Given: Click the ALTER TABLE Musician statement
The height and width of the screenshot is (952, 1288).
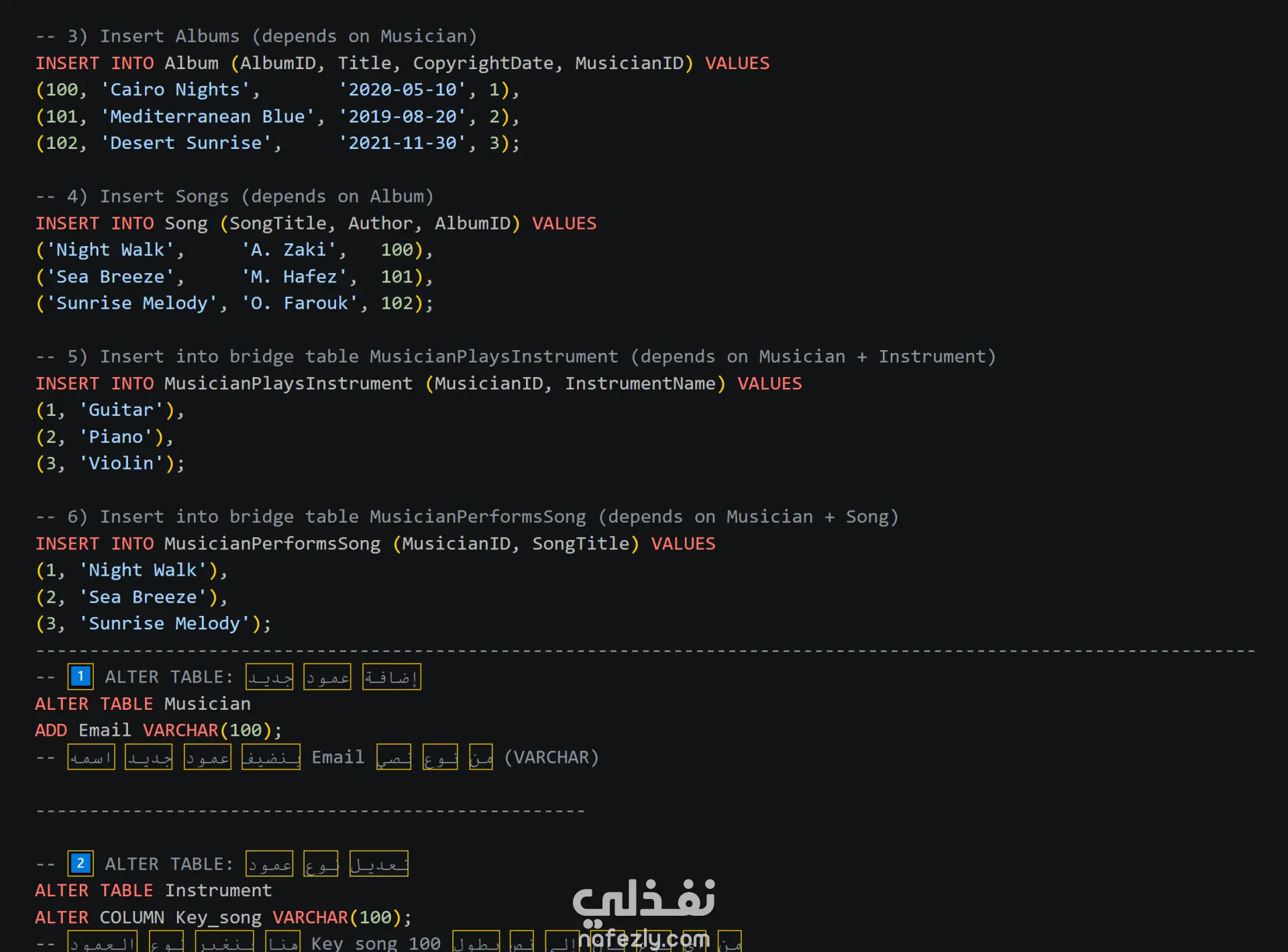Looking at the screenshot, I should (x=143, y=704).
